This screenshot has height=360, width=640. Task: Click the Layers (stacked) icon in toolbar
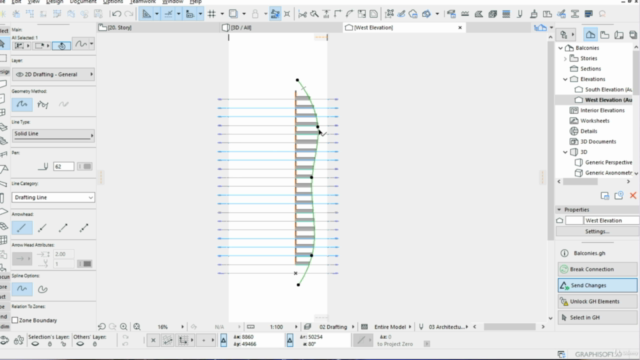pos(506,14)
